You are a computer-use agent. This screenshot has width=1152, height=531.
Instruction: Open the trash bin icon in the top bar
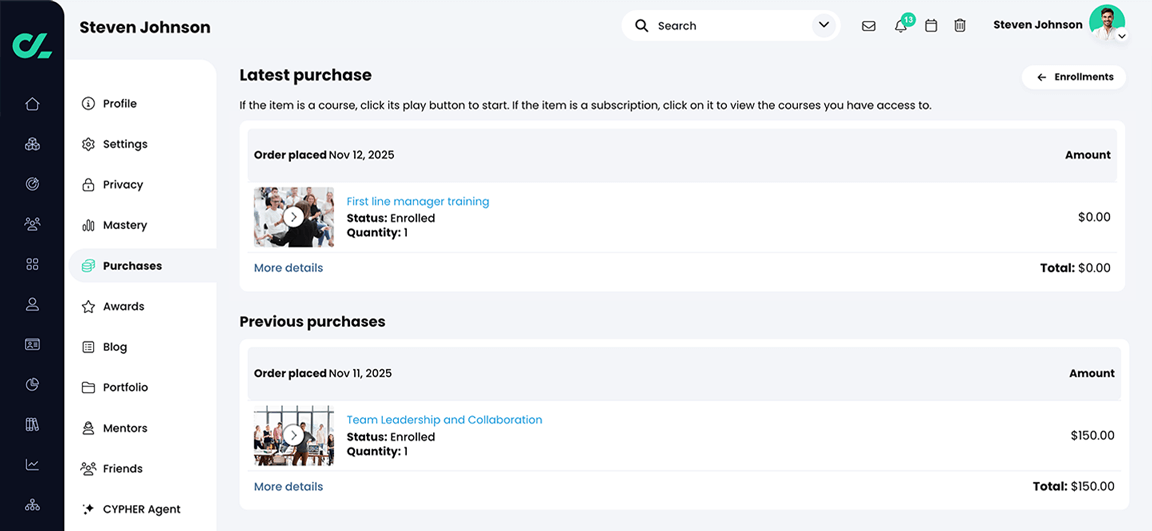960,26
